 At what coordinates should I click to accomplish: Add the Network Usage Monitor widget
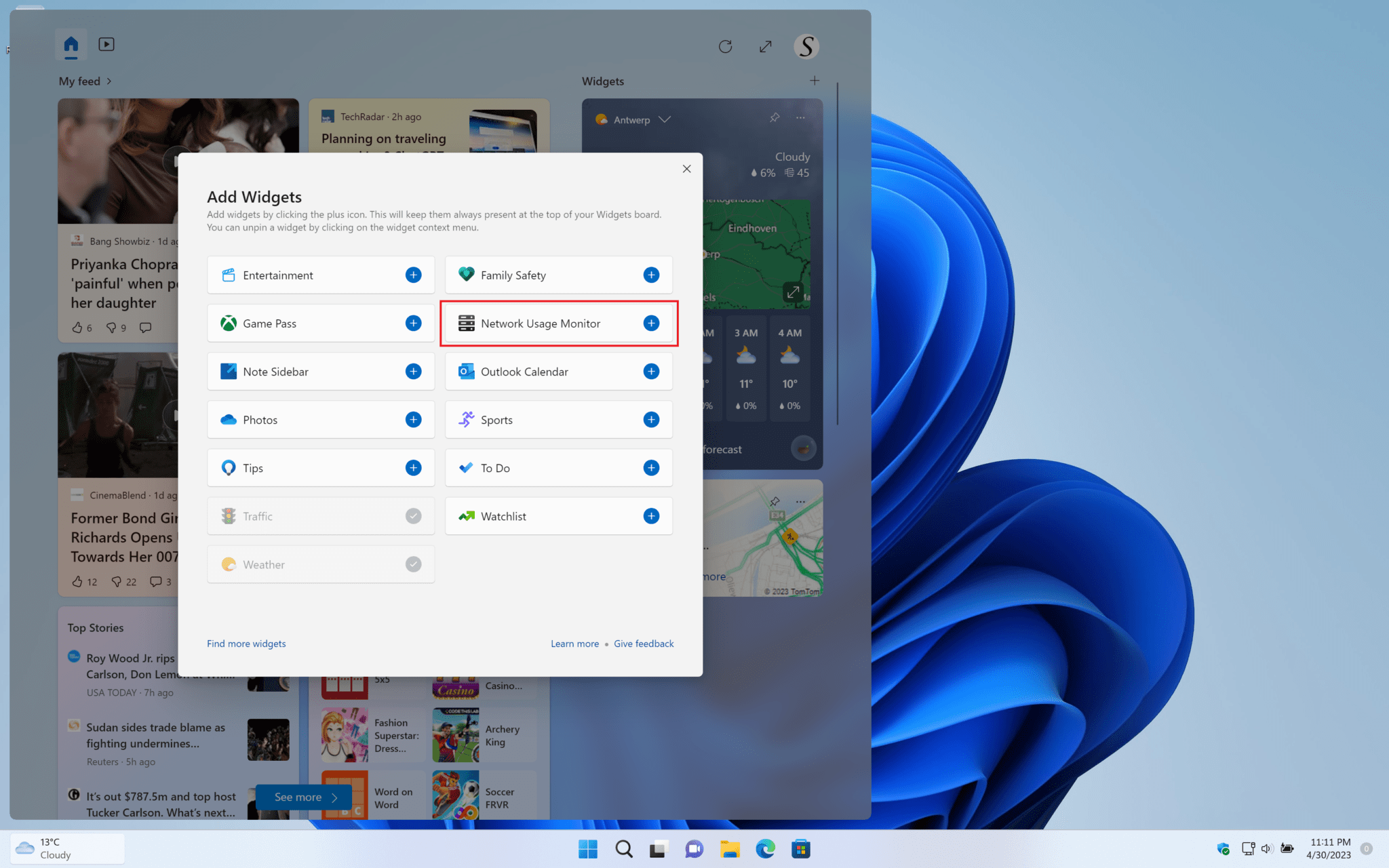coord(651,323)
